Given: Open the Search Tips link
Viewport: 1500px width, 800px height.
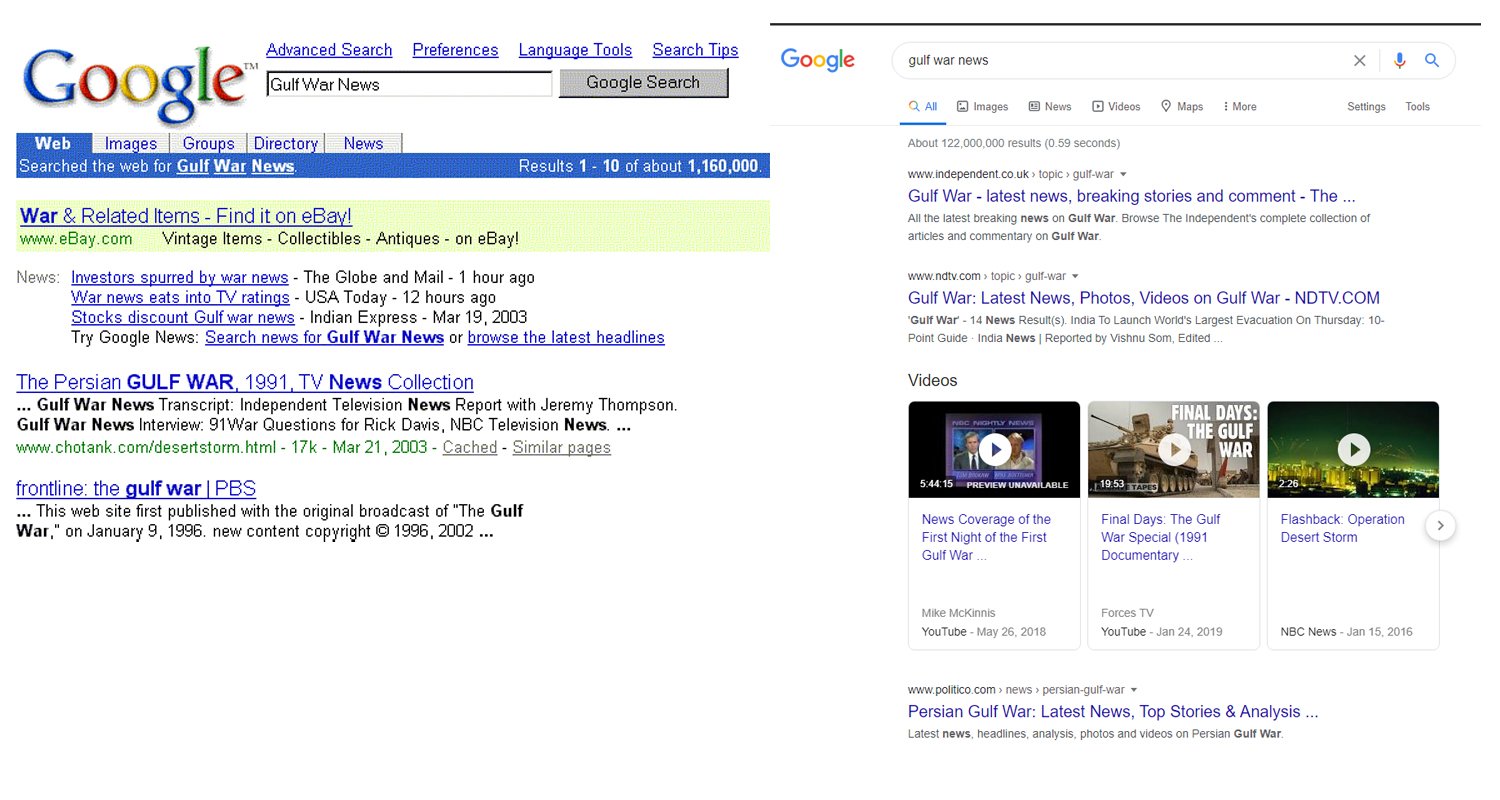Looking at the screenshot, I should click(x=695, y=50).
